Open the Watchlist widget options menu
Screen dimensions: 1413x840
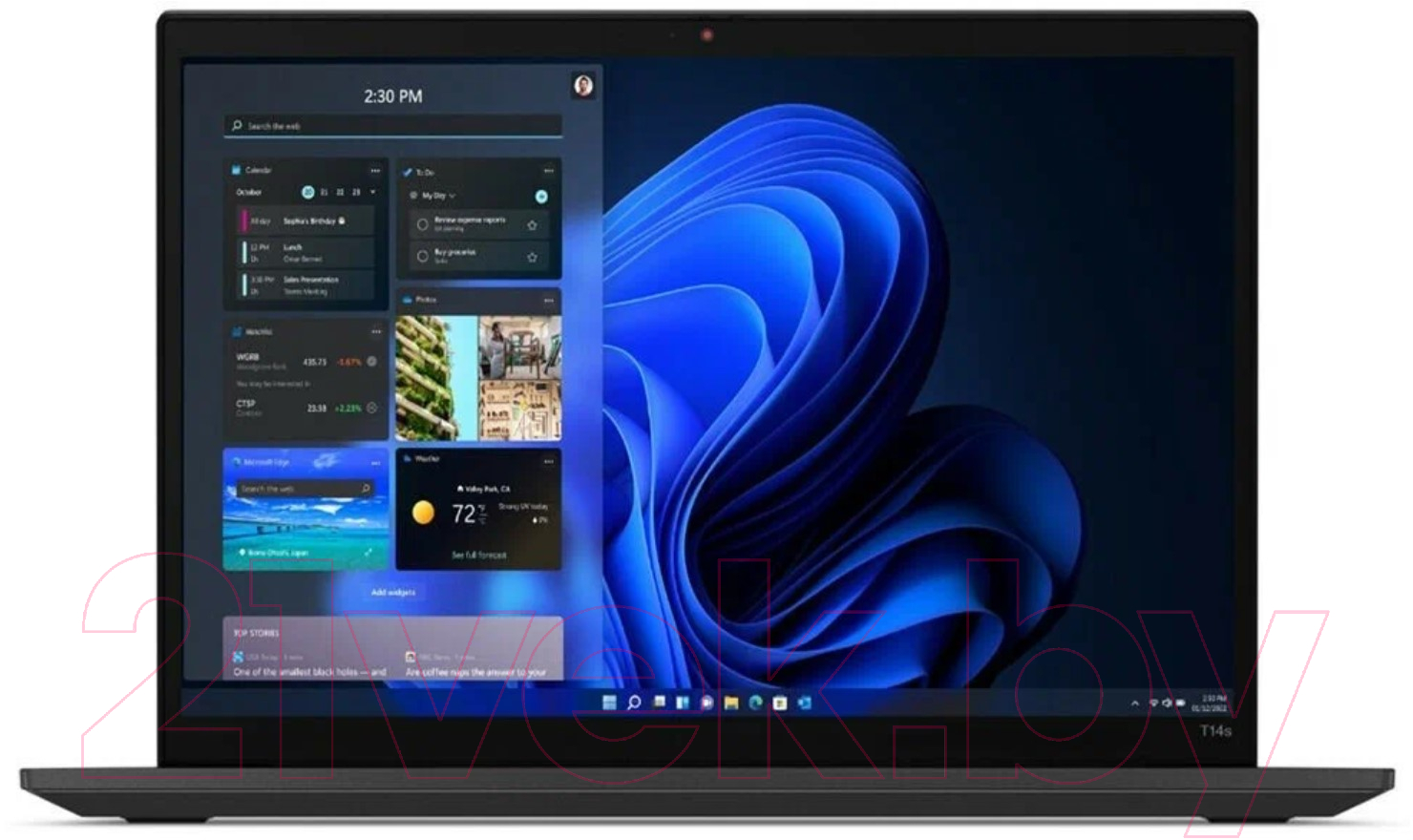pos(375,332)
